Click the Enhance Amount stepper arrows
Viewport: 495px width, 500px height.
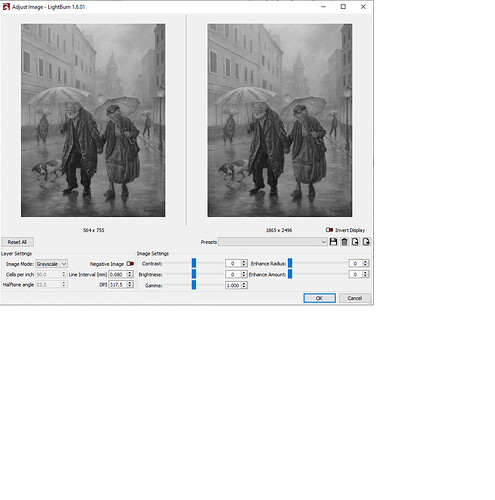(365, 274)
